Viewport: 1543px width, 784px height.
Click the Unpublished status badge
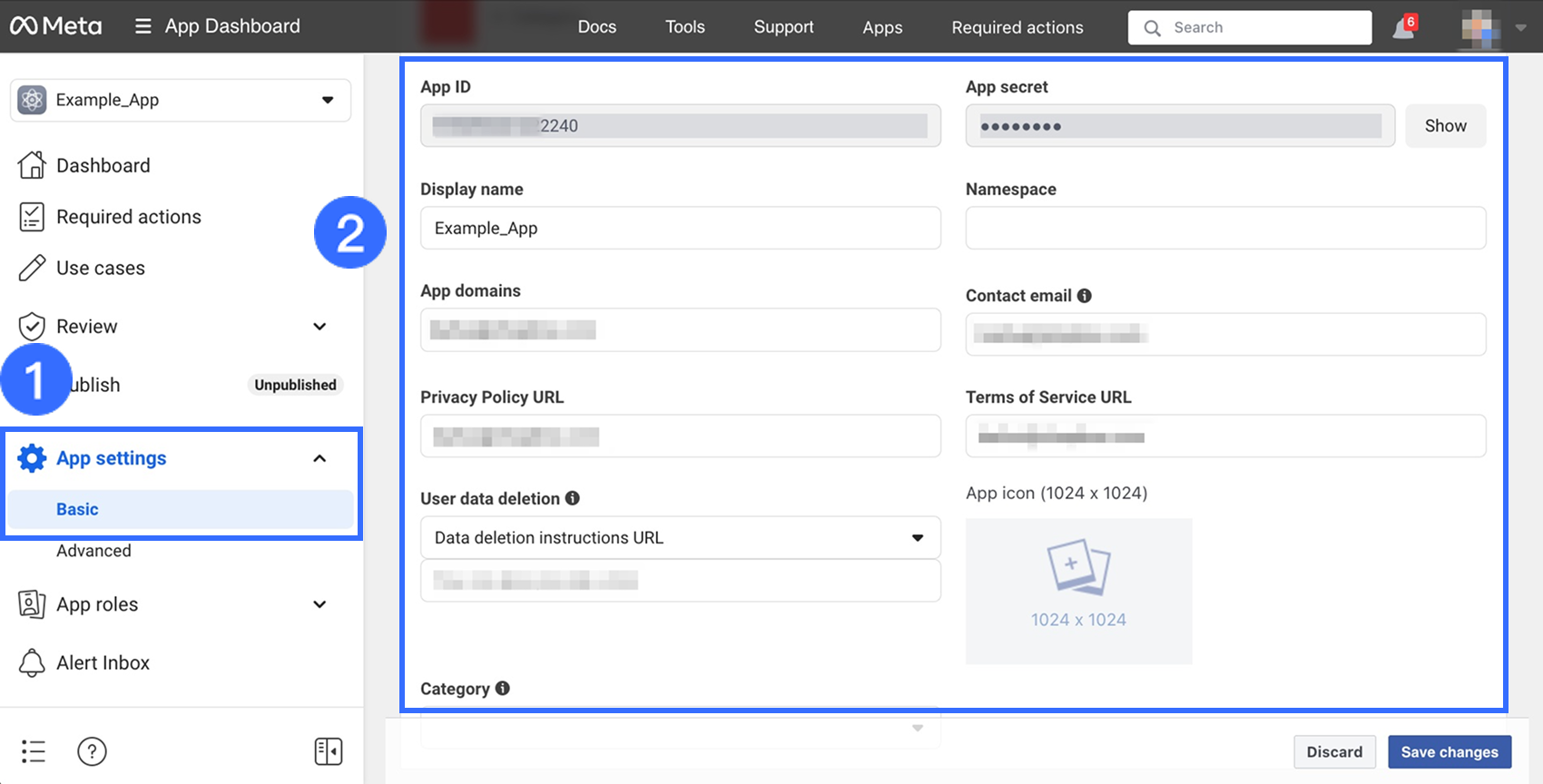[x=295, y=385]
